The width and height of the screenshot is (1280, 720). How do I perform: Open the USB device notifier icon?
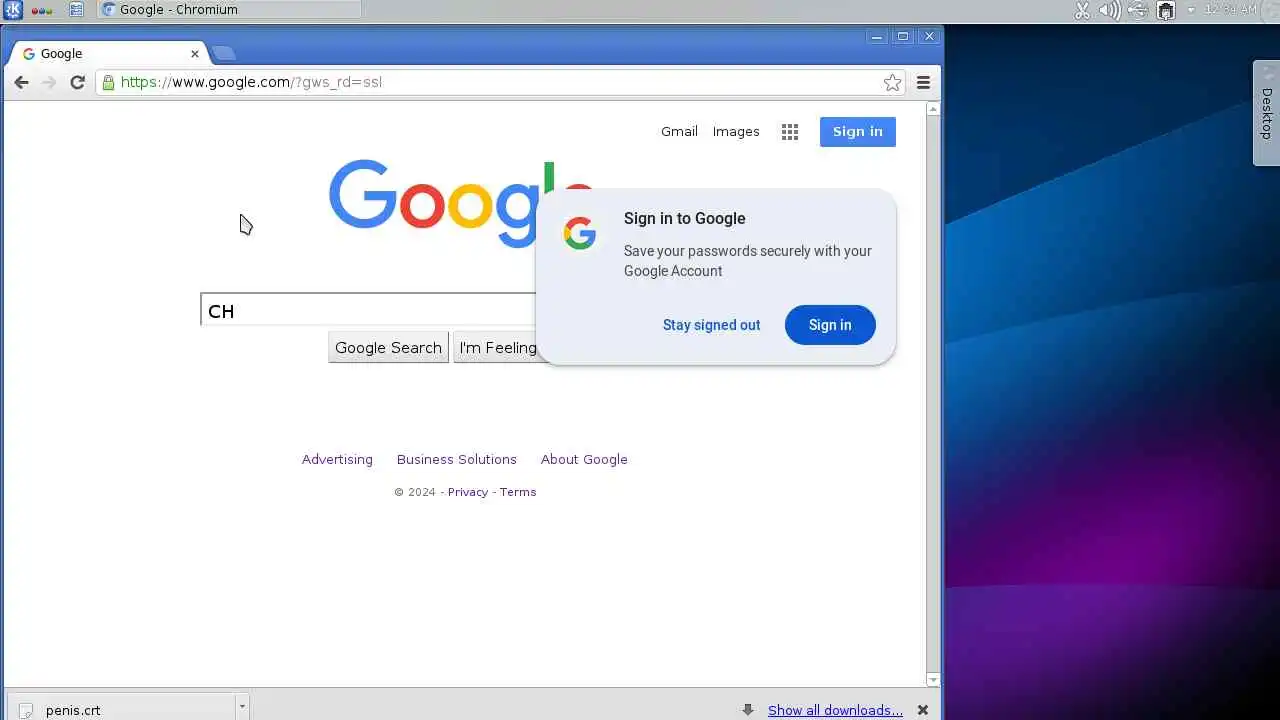coord(1137,10)
